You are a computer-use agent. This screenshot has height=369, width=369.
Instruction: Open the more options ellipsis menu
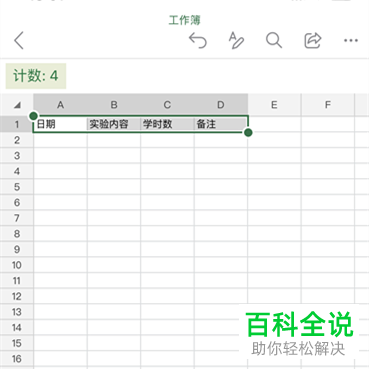[x=351, y=40]
